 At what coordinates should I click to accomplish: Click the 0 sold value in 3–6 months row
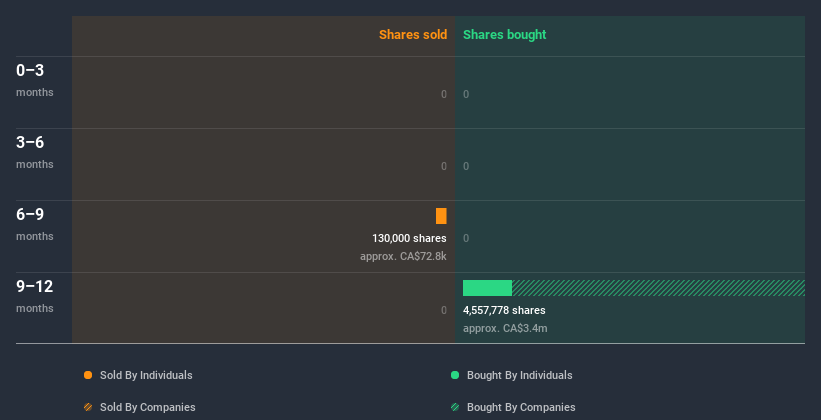(x=444, y=166)
